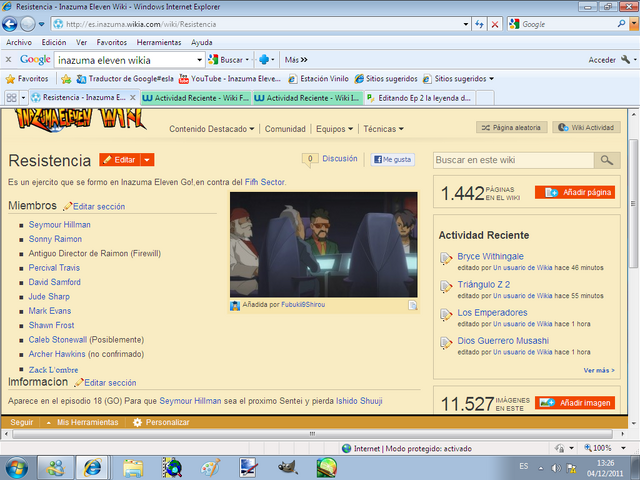Open the lime icon taskbar application
640x480 pixels.
[327, 468]
